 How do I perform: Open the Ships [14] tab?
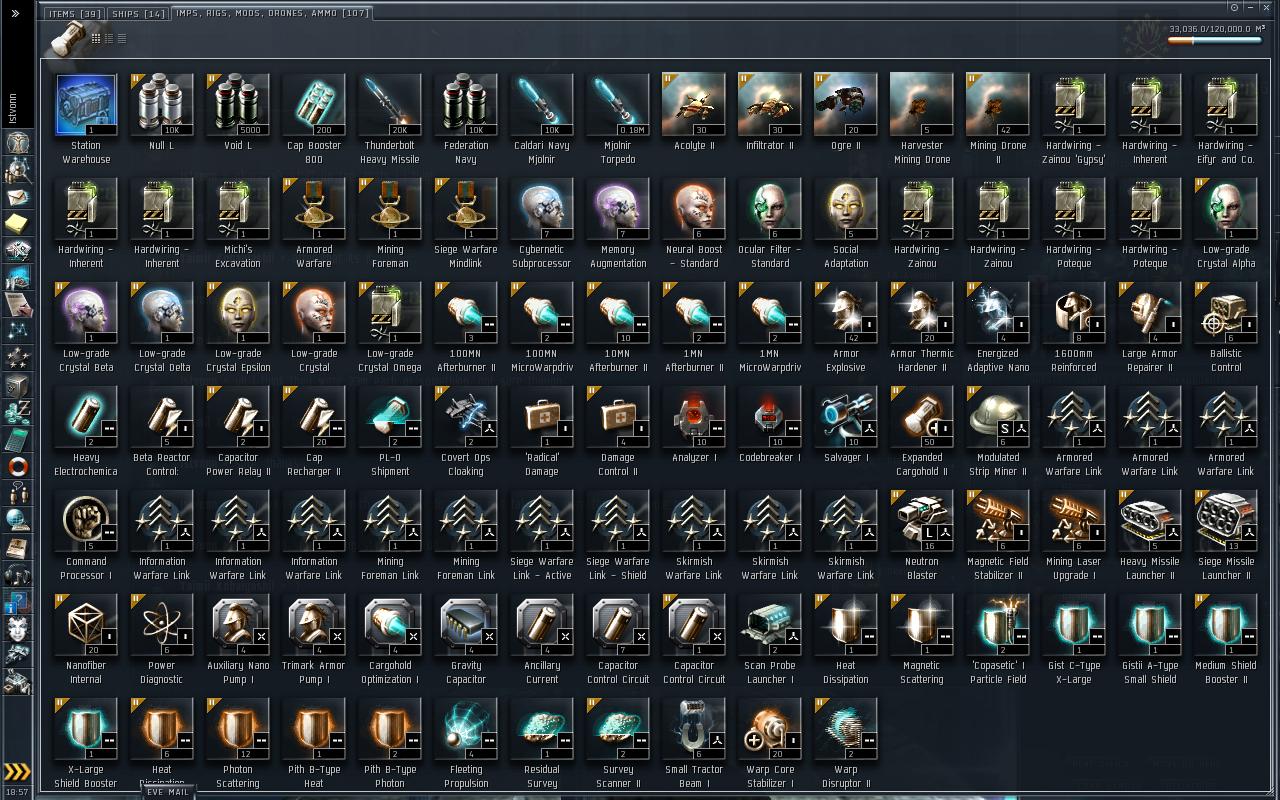(138, 14)
